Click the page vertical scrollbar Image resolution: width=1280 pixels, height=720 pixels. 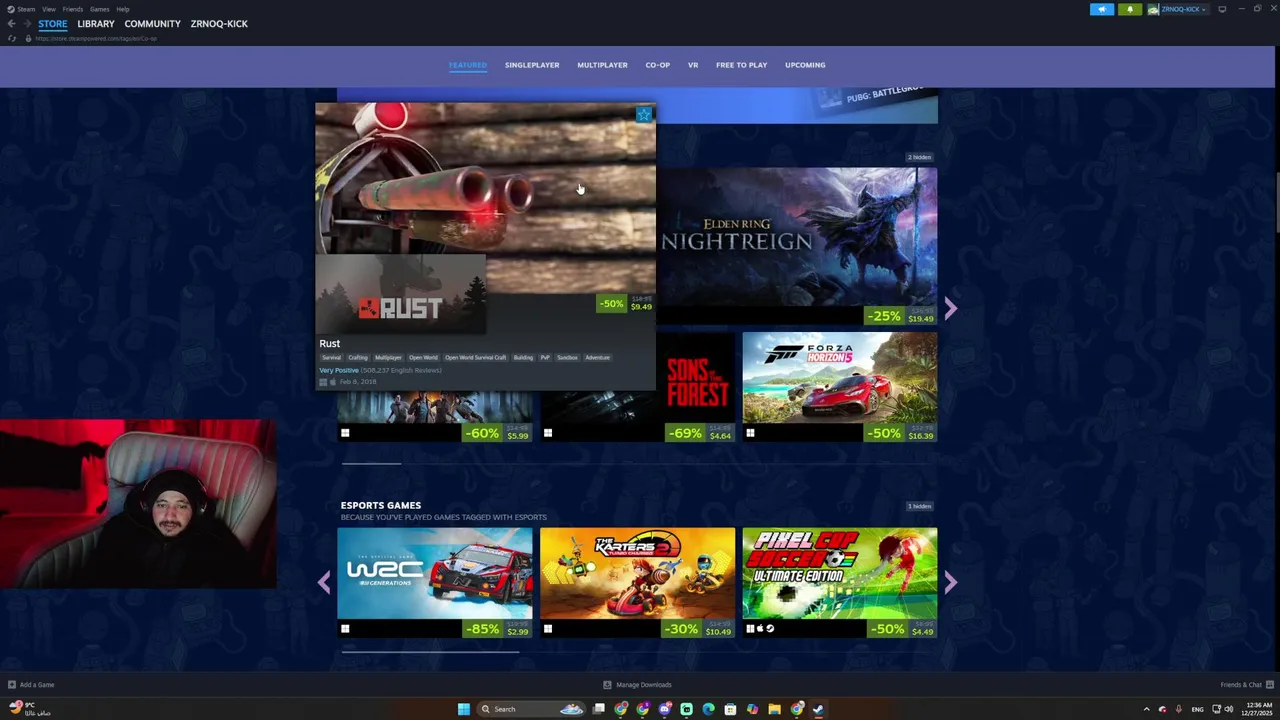[x=1277, y=204]
